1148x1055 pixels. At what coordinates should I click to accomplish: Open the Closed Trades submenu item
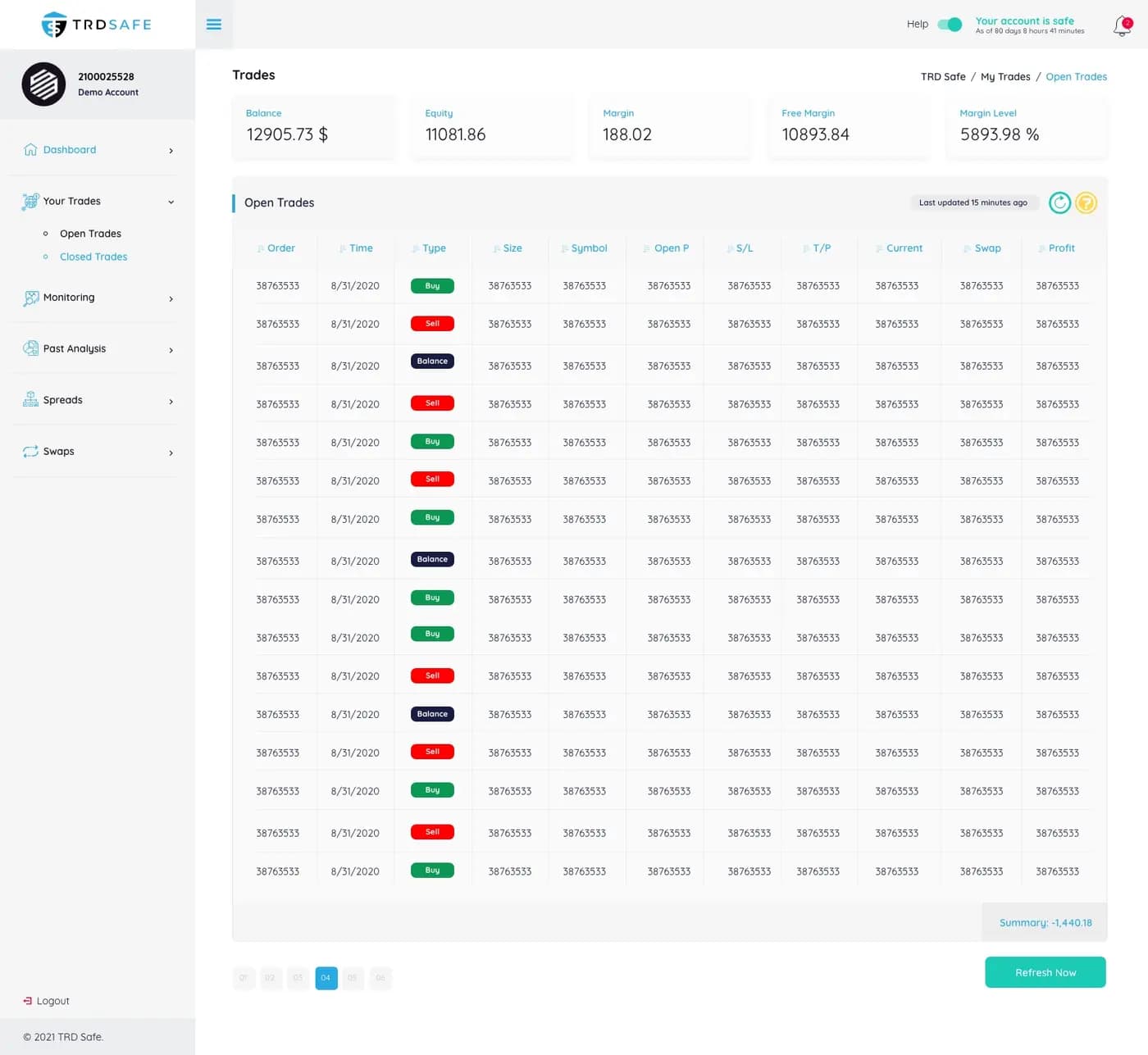coord(93,257)
